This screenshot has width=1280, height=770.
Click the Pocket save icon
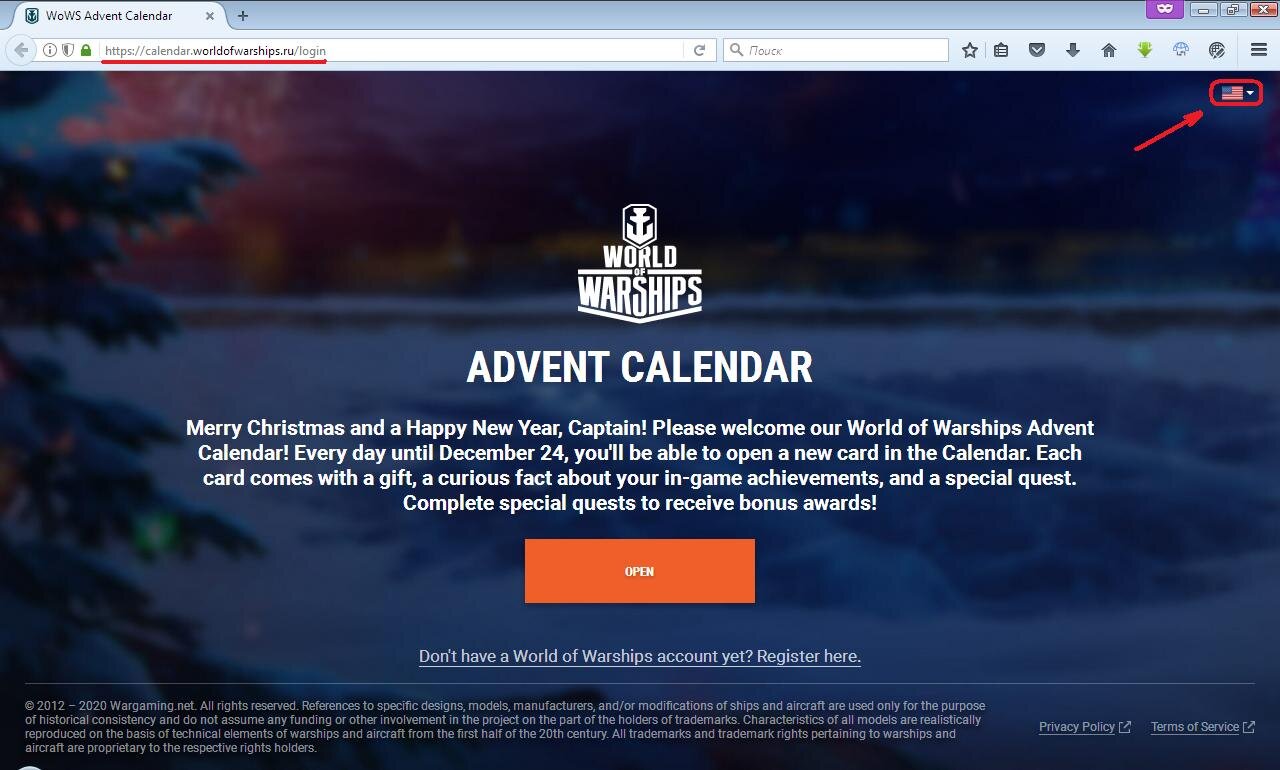1037,50
